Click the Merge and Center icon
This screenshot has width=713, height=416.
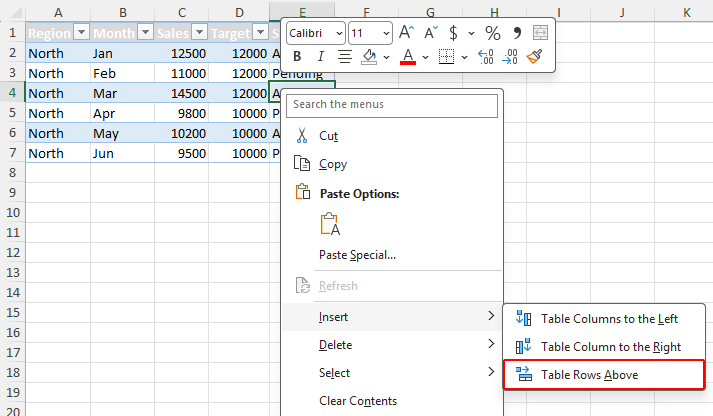point(540,33)
